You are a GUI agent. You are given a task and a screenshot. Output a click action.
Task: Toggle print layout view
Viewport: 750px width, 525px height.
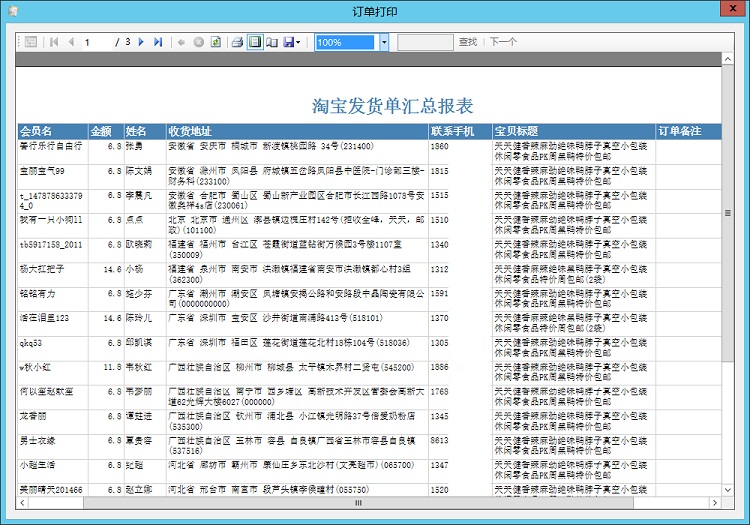254,42
